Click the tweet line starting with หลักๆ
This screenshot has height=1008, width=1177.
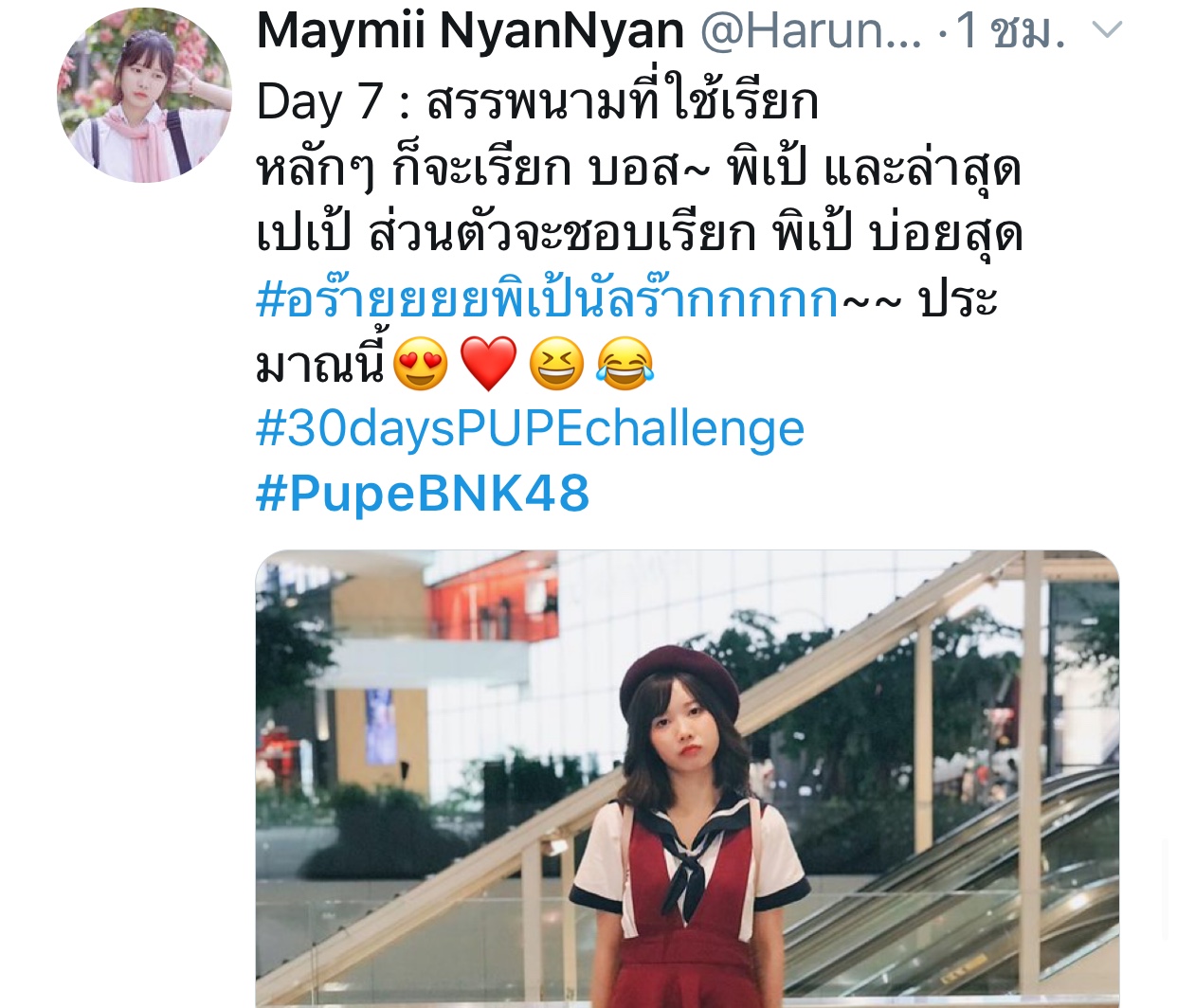[x=639, y=169]
